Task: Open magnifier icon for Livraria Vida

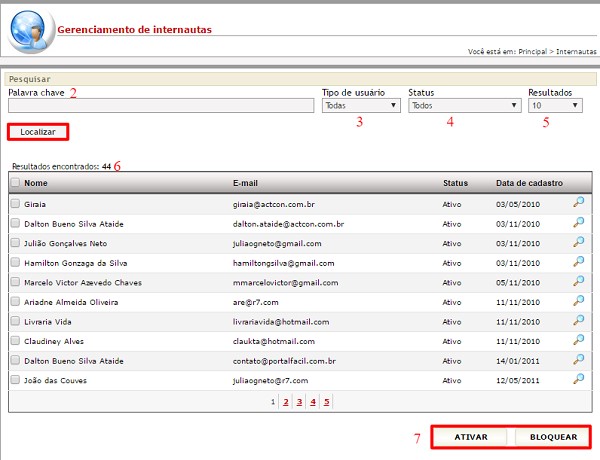Action: point(579,320)
